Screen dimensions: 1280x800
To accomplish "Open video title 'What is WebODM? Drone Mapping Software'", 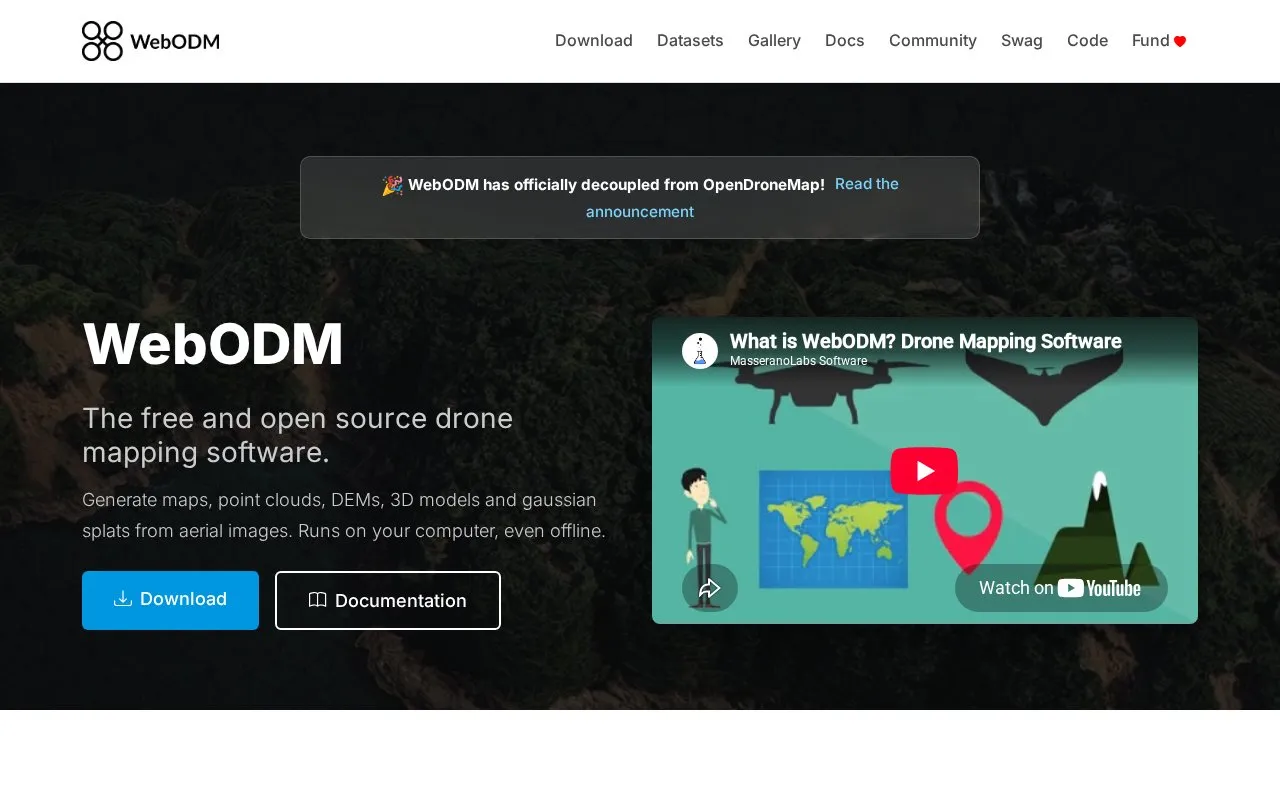I will [x=925, y=341].
